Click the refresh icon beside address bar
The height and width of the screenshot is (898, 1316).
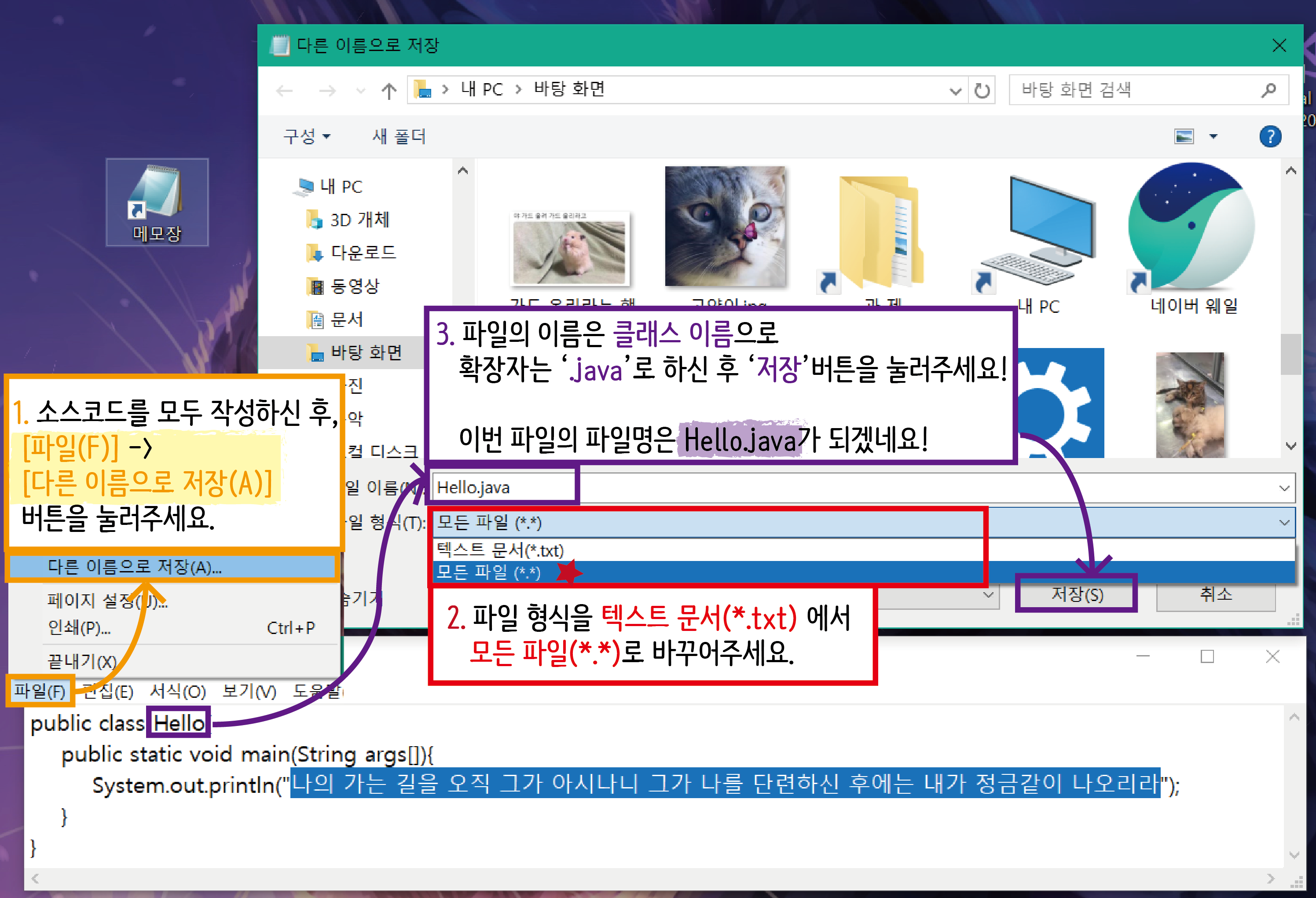[x=982, y=91]
